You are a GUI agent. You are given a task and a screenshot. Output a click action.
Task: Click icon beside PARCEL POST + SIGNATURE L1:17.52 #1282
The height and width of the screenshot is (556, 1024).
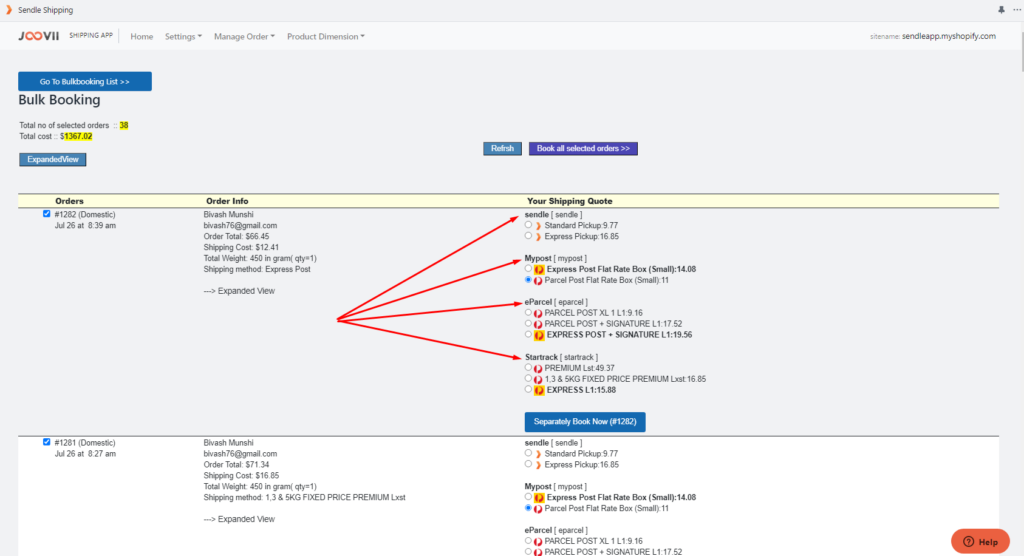point(538,324)
